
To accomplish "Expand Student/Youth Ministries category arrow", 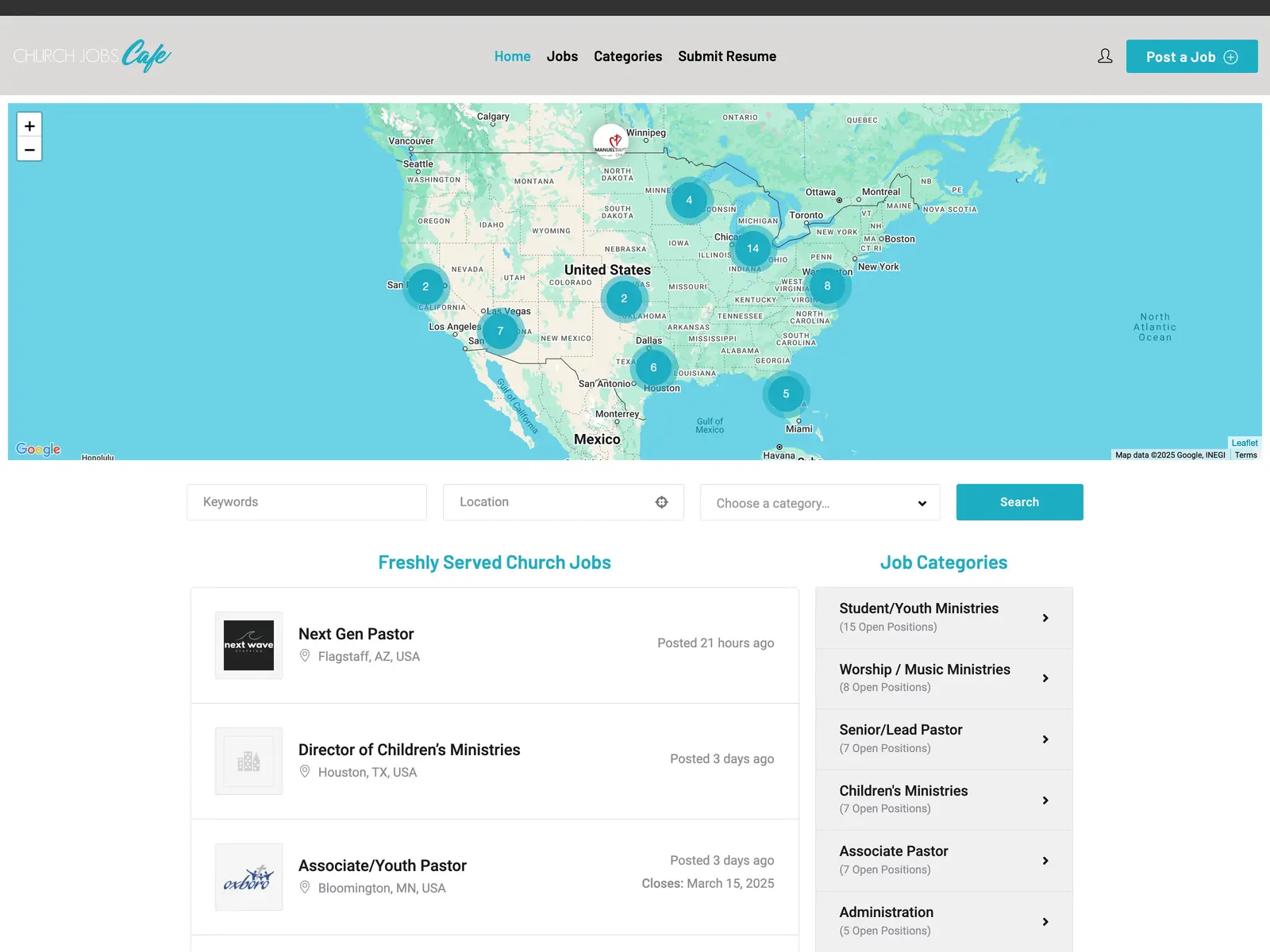I will click(1045, 618).
